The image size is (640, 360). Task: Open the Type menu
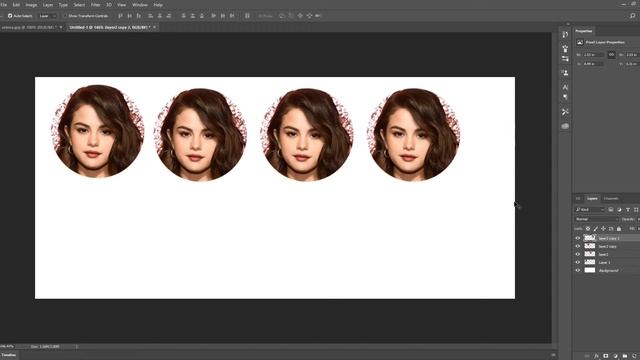point(63,5)
